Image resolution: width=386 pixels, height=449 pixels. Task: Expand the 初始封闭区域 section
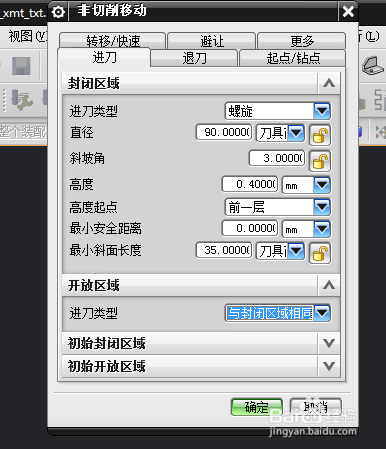tap(329, 343)
